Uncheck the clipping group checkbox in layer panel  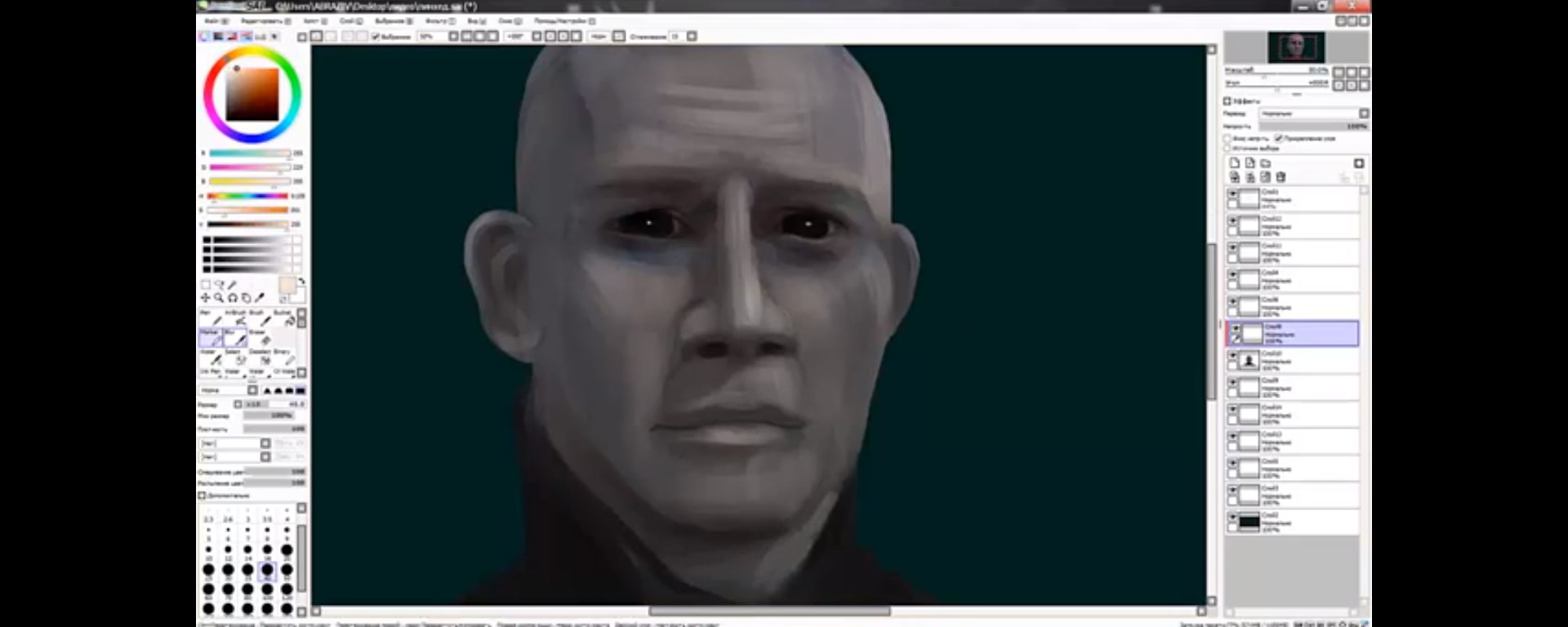click(x=1280, y=139)
